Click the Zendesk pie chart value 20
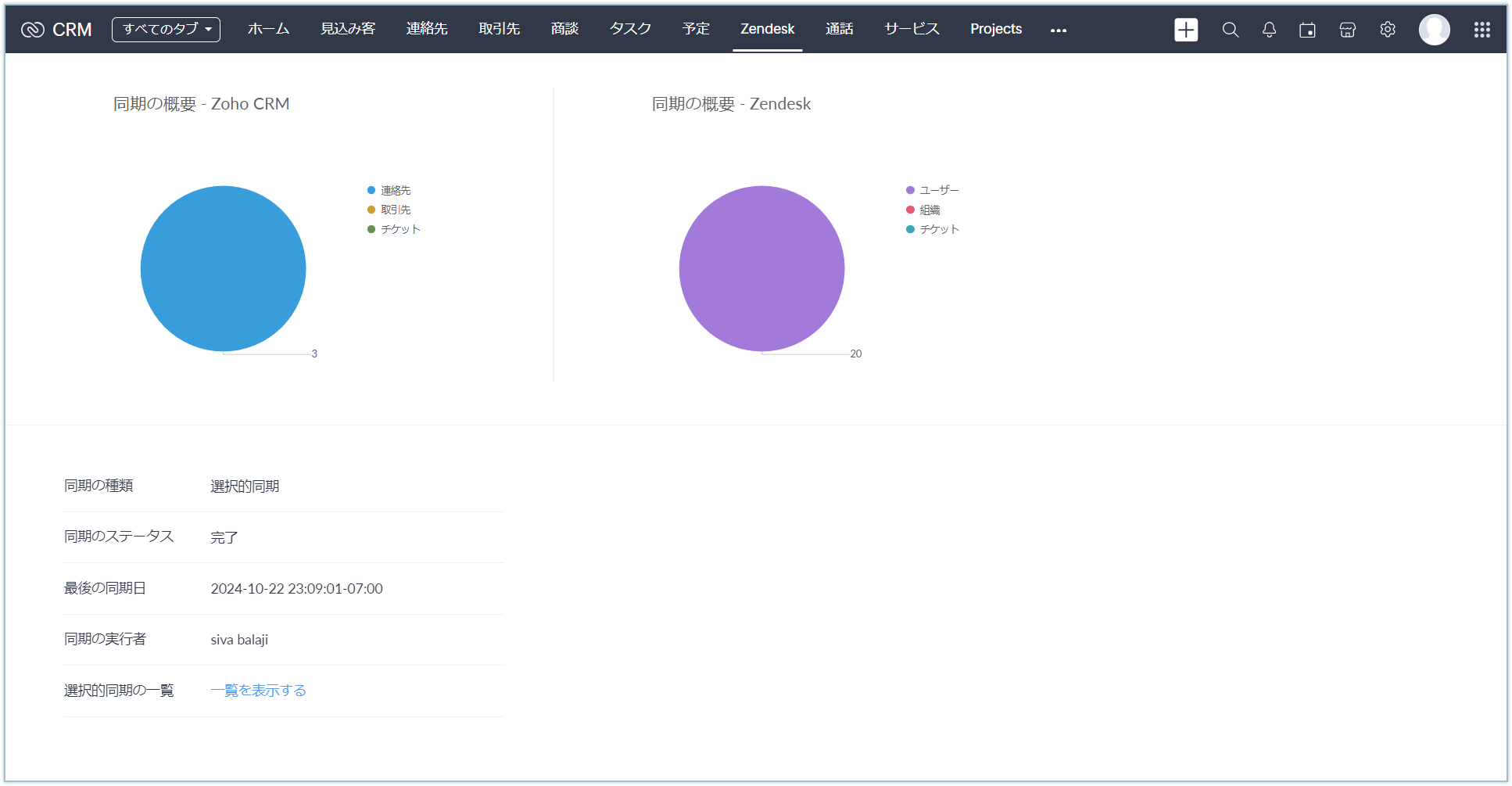 [856, 354]
